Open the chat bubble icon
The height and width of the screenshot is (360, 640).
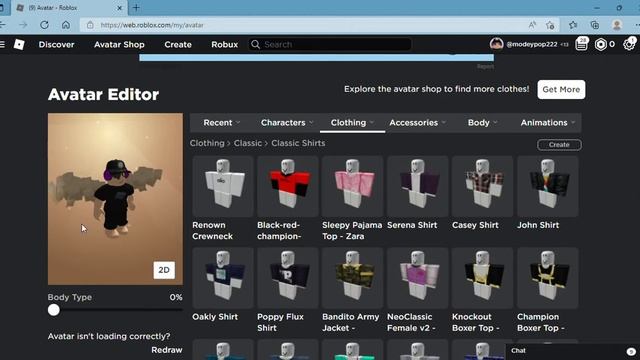coord(631,351)
